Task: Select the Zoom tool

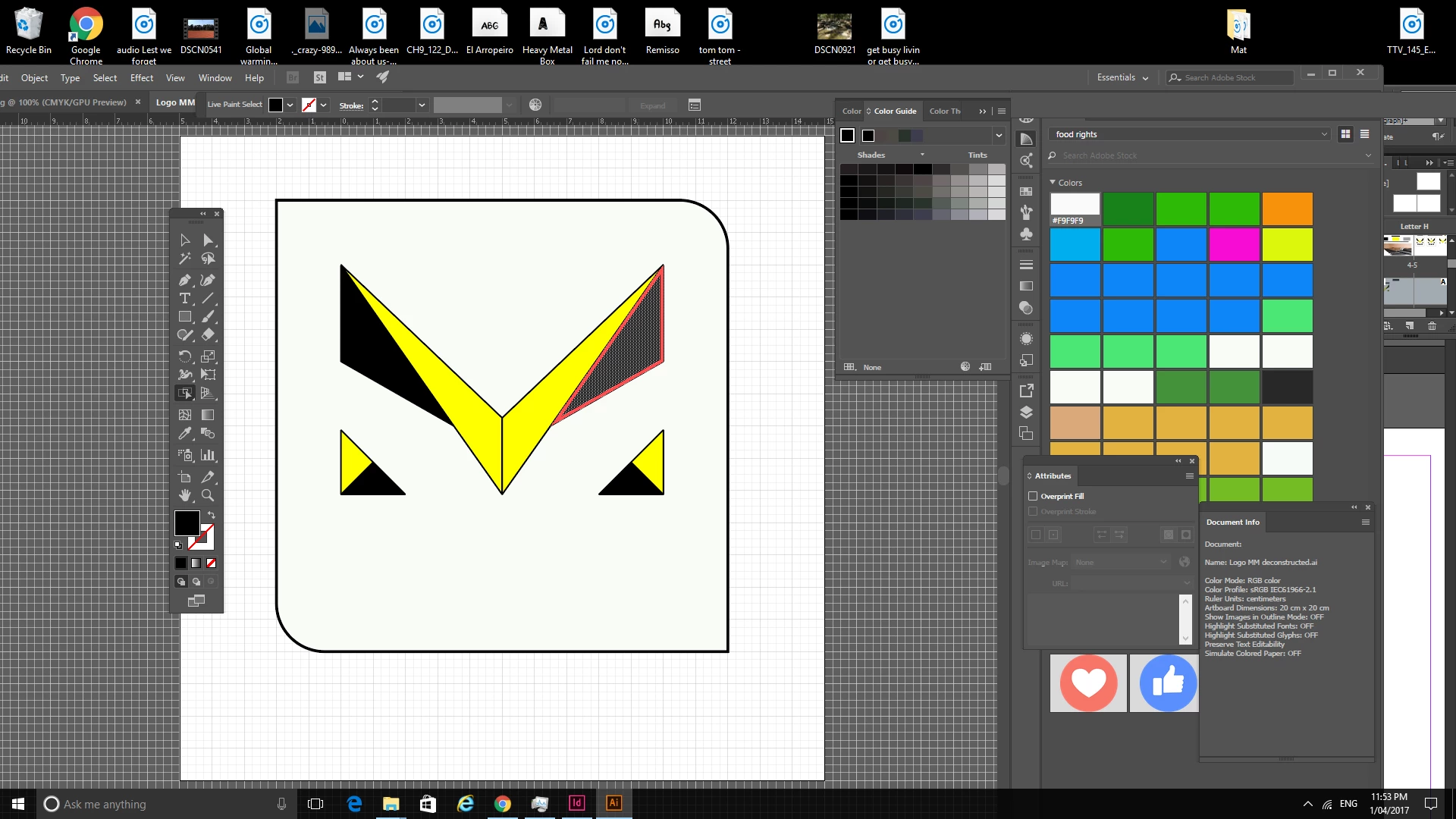Action: 208,495
